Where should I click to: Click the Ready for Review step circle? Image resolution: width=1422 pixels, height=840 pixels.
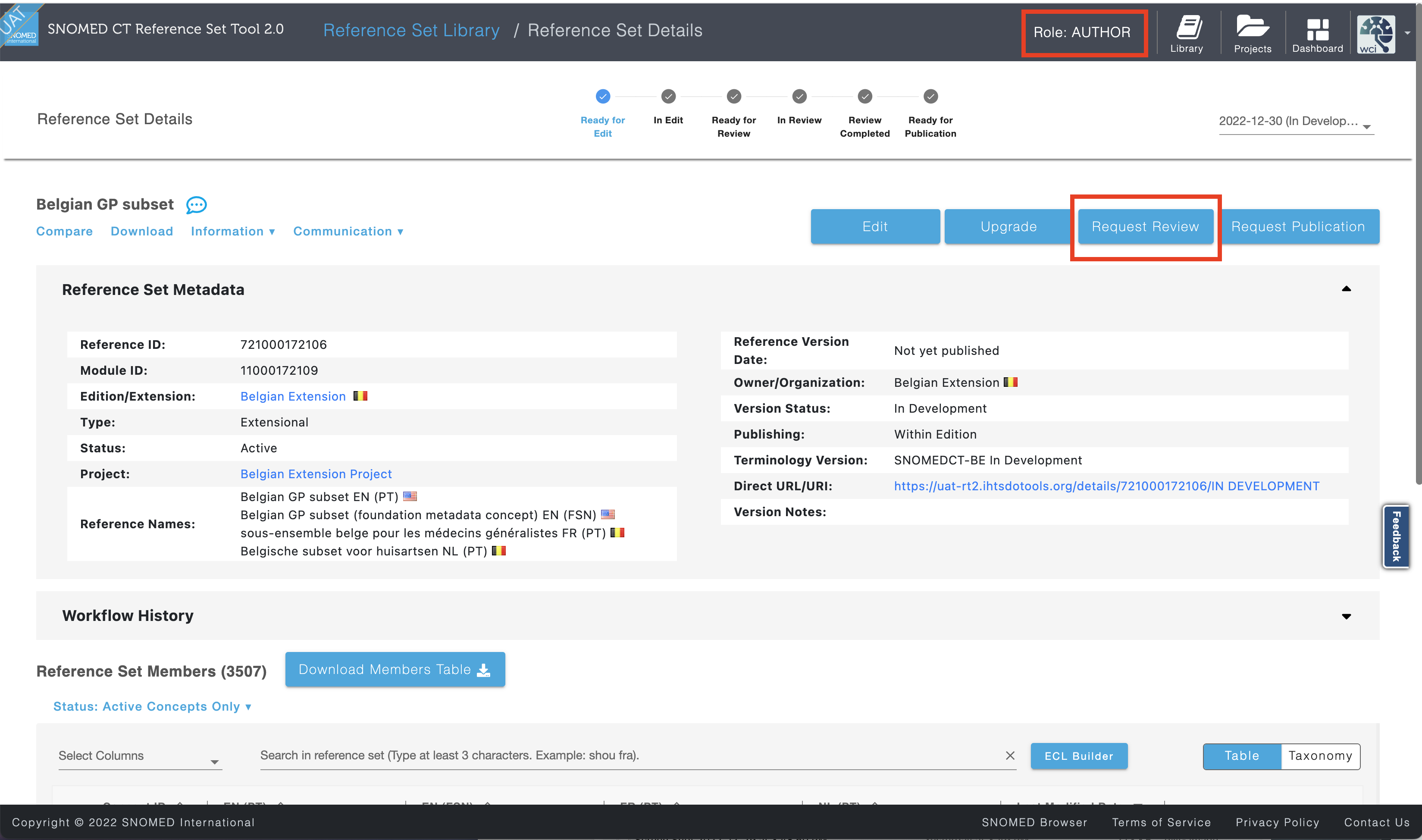pyautogui.click(x=734, y=96)
